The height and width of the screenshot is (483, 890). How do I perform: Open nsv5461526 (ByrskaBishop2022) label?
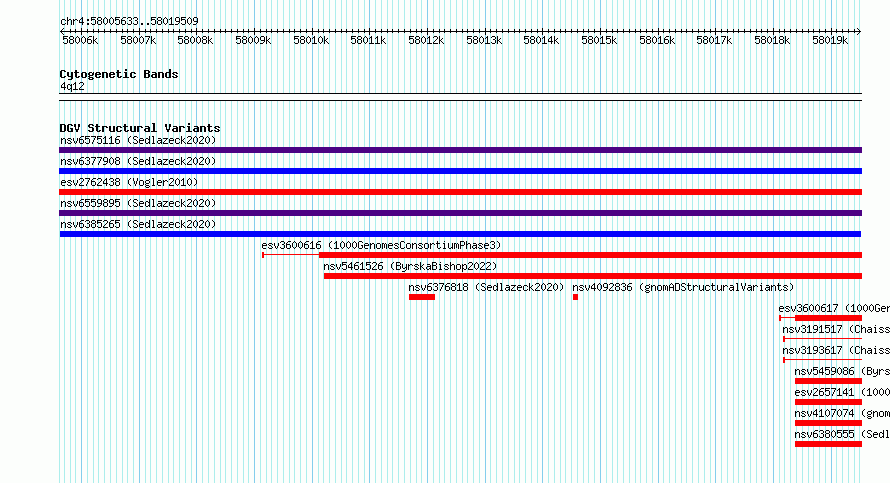(410, 266)
